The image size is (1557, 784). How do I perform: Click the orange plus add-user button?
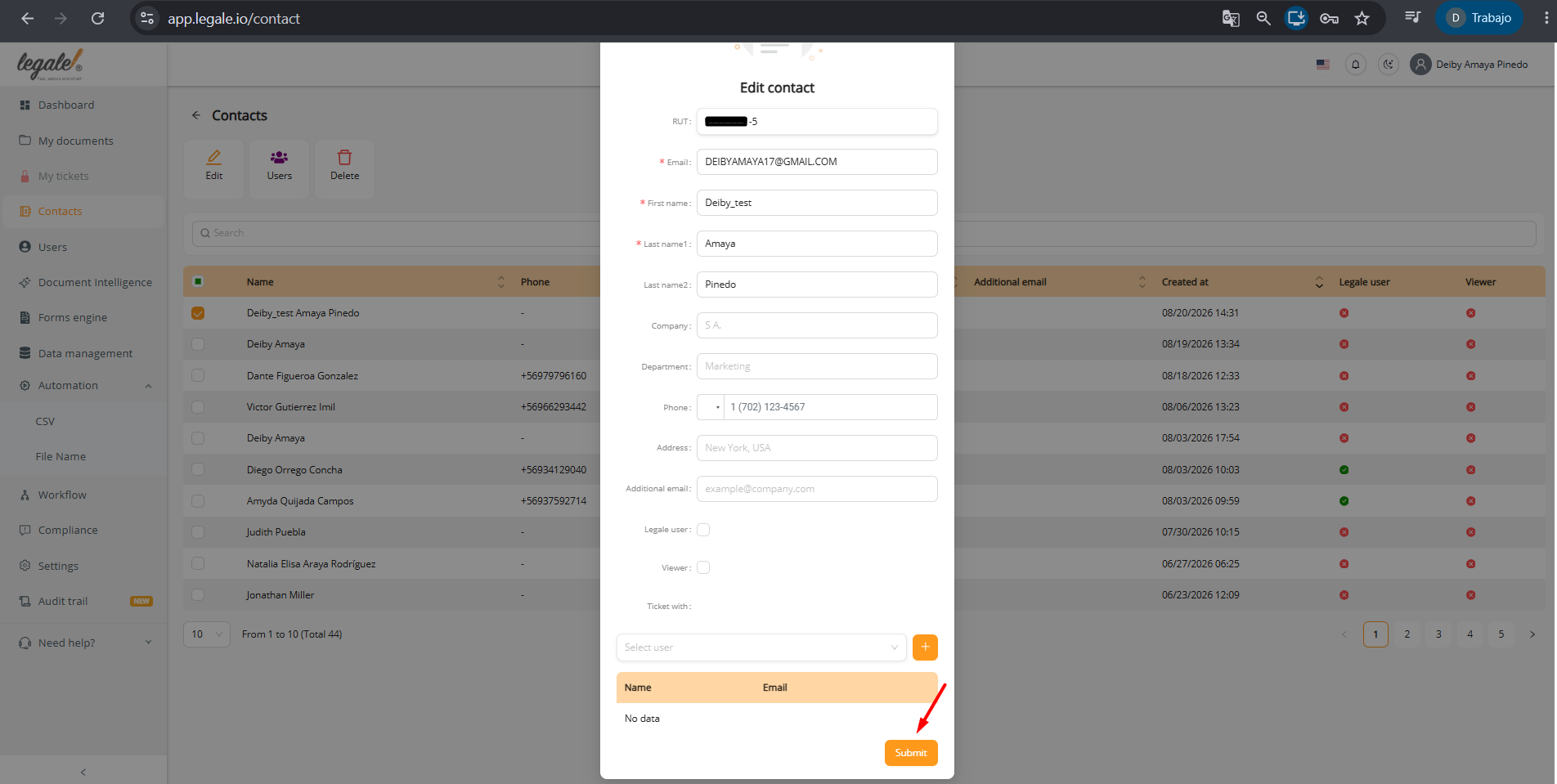(925, 647)
